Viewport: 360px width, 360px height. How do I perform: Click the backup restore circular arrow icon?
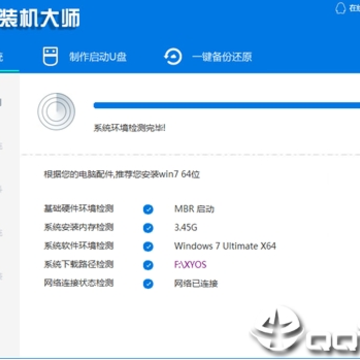[x=173, y=57]
